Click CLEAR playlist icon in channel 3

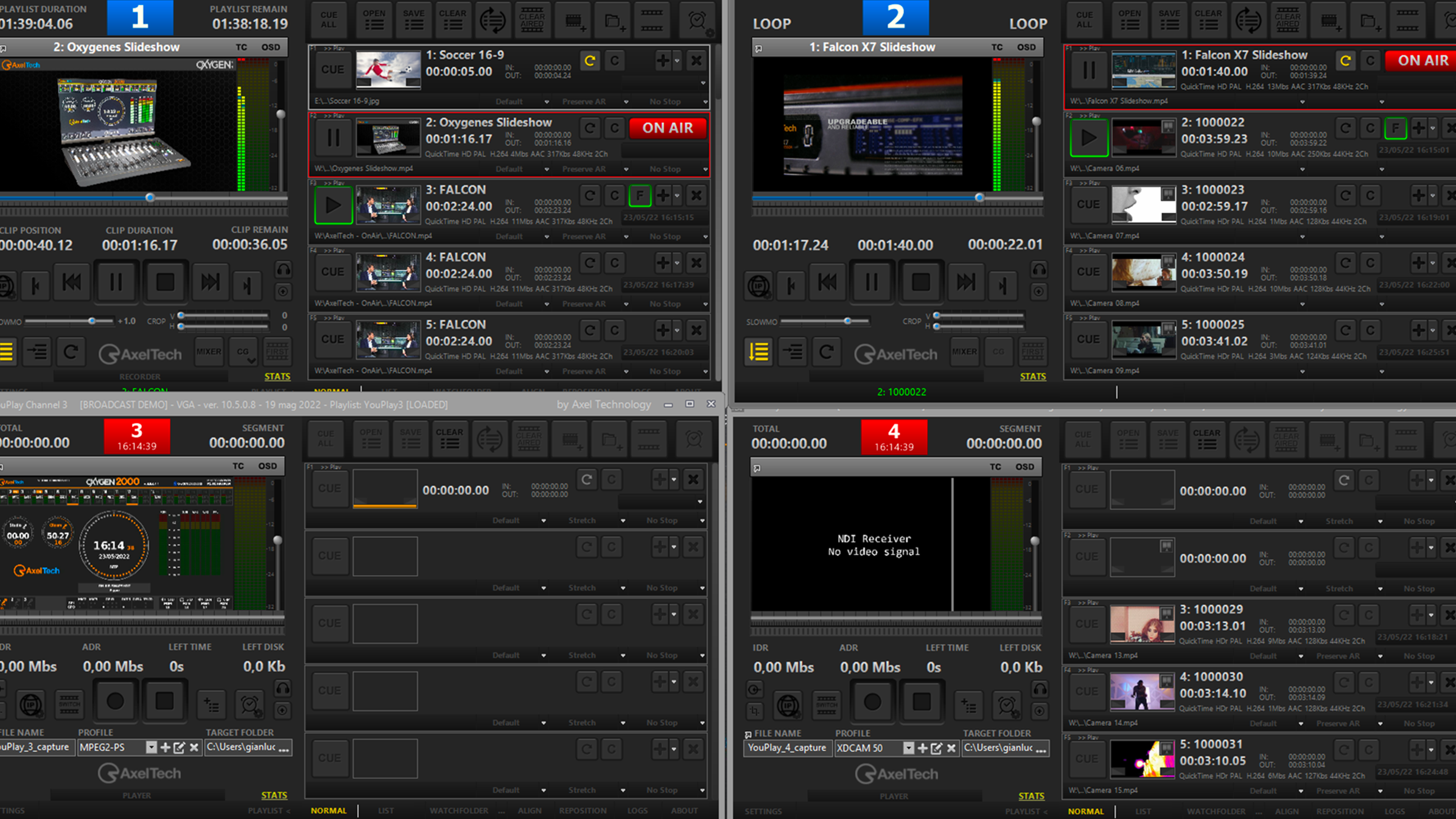pyautogui.click(x=449, y=438)
